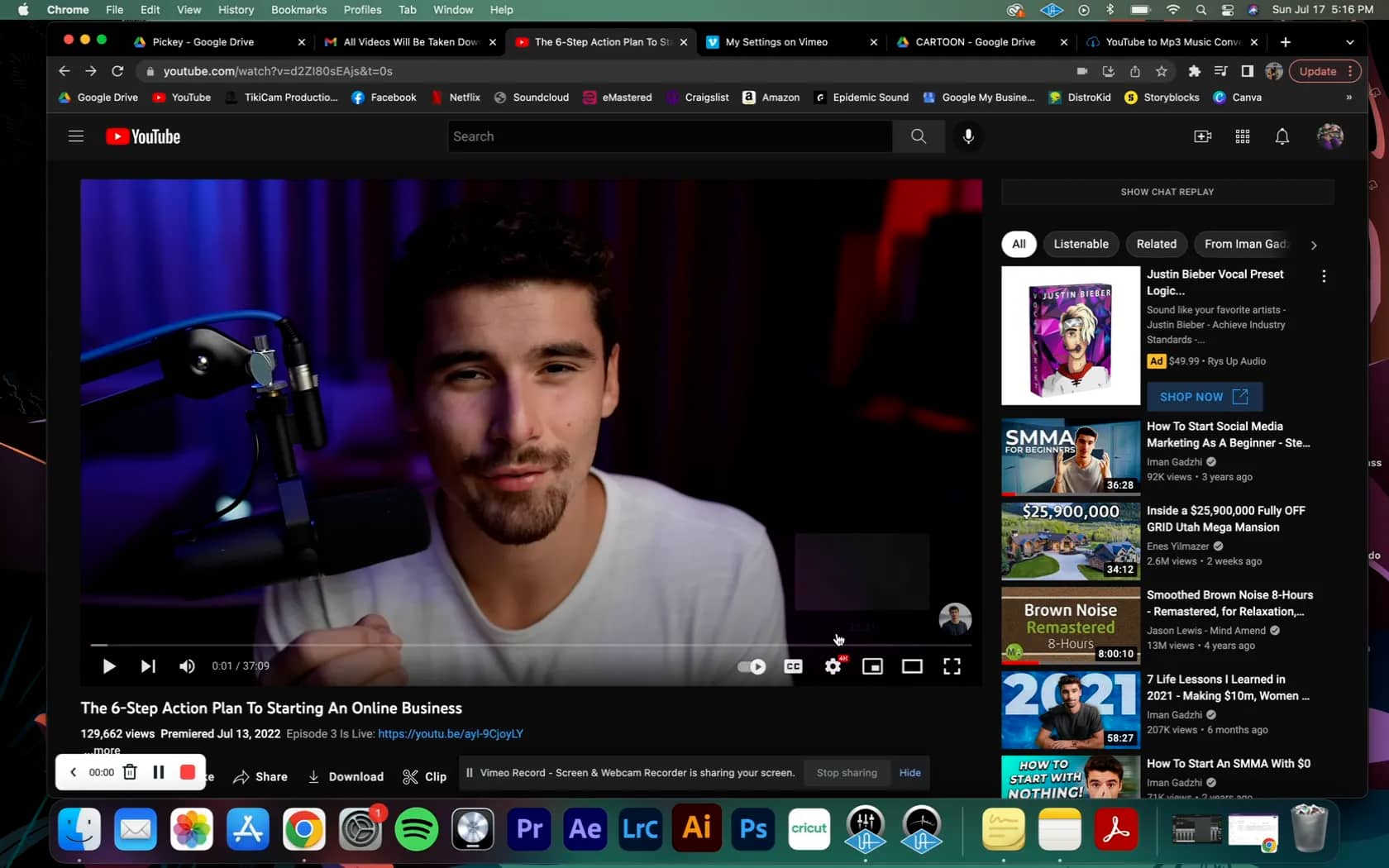The width and height of the screenshot is (1389, 868).
Task: Expand the description with ...more
Action: tap(103, 751)
